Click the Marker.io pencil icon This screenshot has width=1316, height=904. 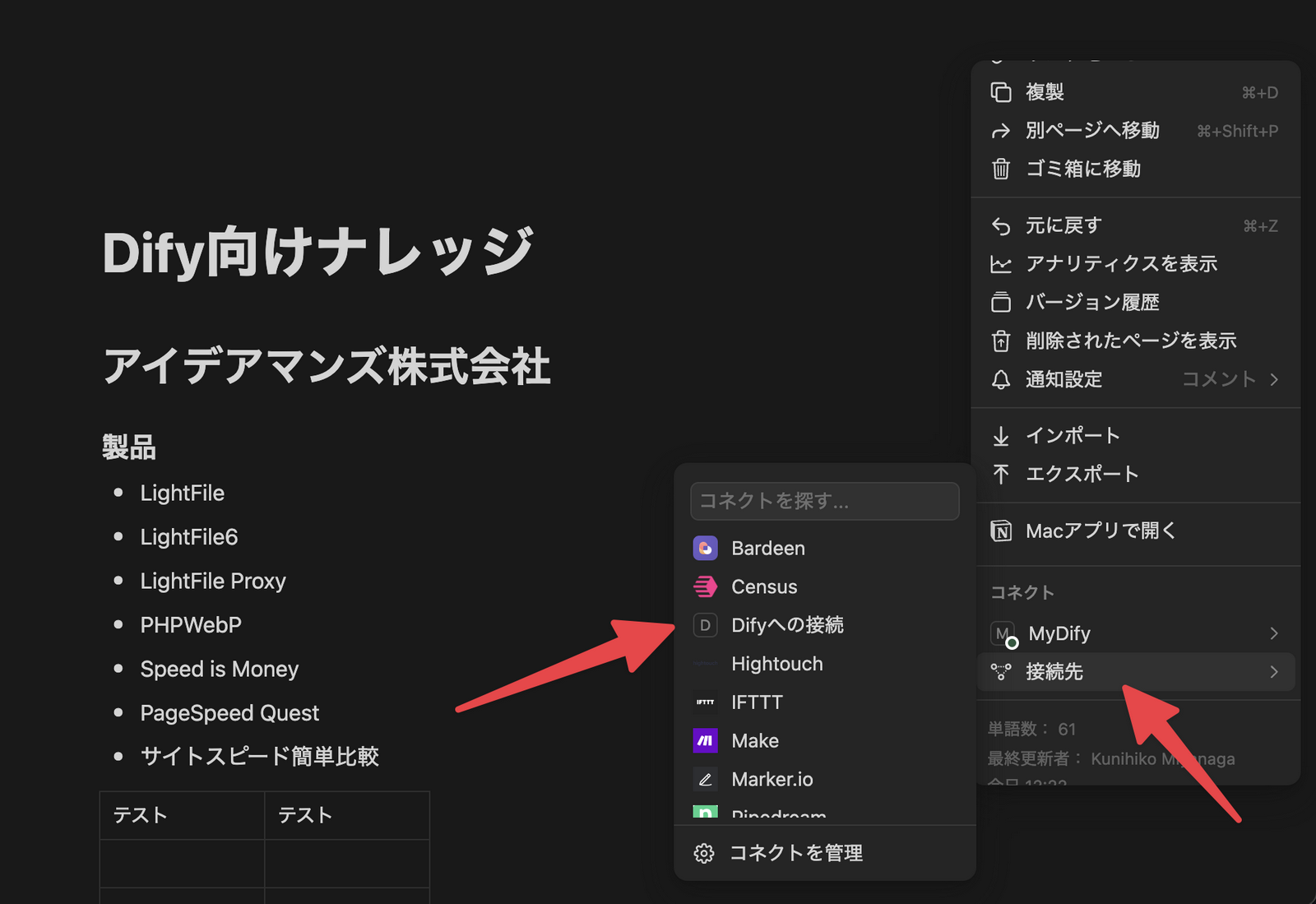coord(706,779)
